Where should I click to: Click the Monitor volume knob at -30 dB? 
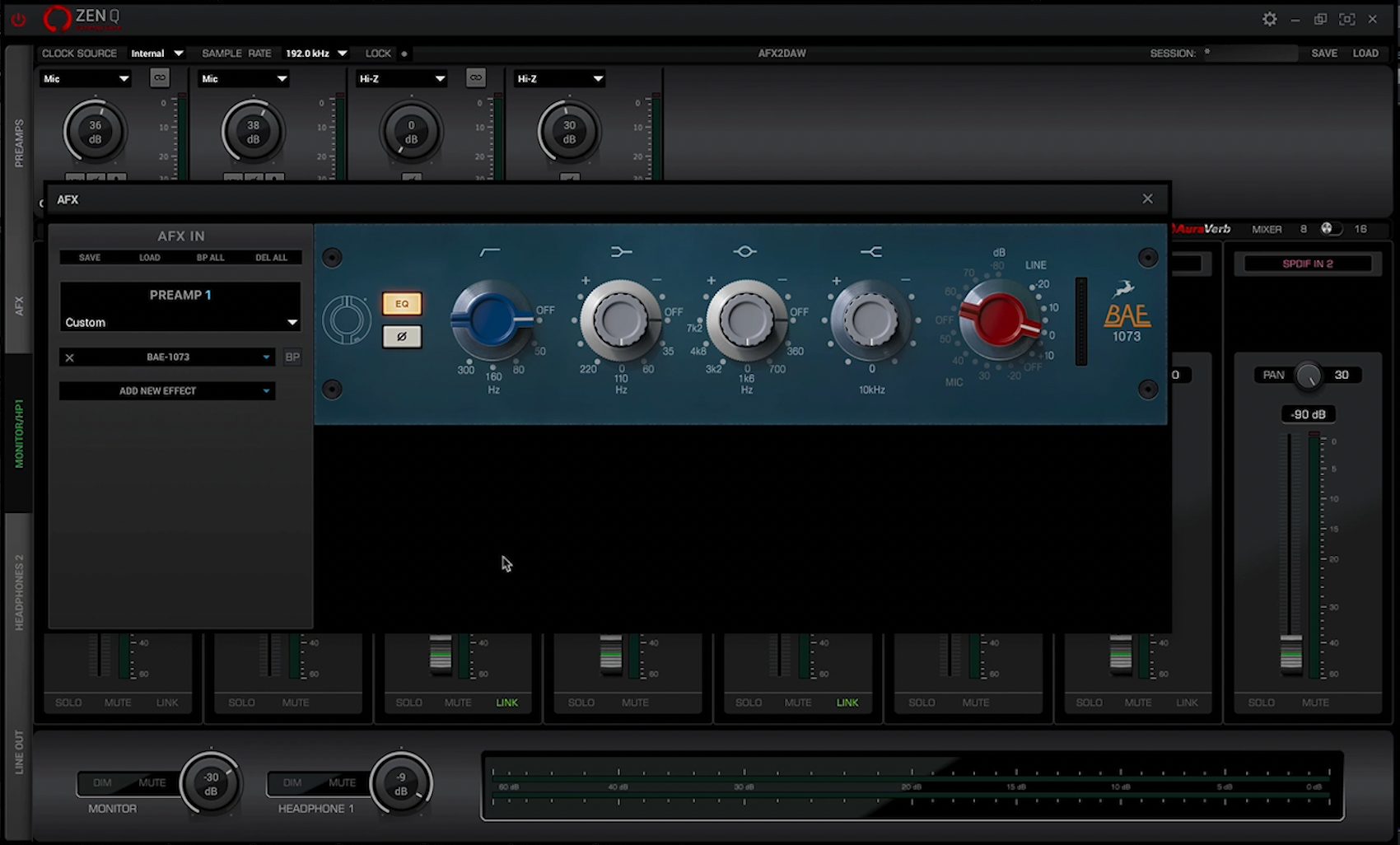(x=211, y=783)
